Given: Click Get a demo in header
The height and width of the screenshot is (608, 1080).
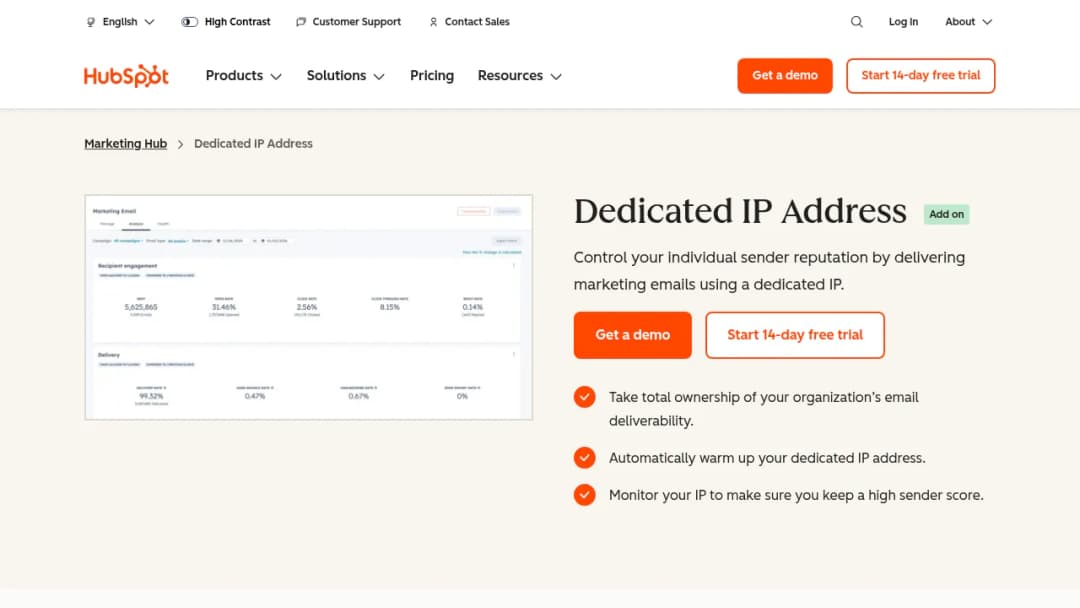Looking at the screenshot, I should pyautogui.click(x=785, y=76).
